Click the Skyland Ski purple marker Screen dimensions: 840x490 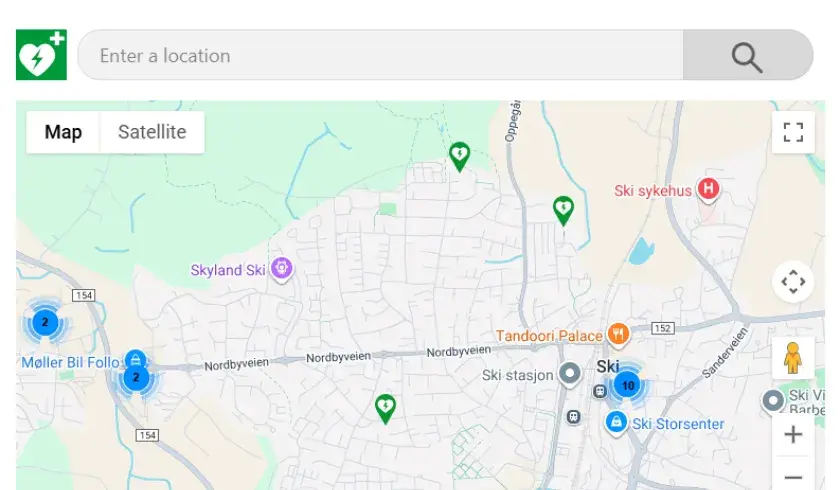[283, 269]
